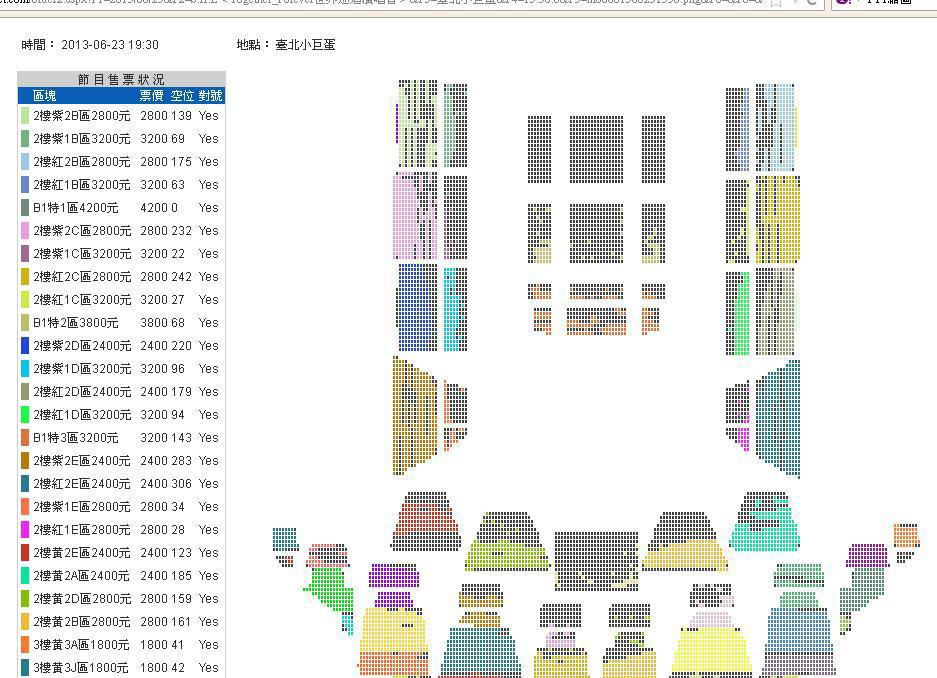The height and width of the screenshot is (678, 937).
Task: Choose the 2樓黃2A區2400元 area
Action: pos(121,575)
